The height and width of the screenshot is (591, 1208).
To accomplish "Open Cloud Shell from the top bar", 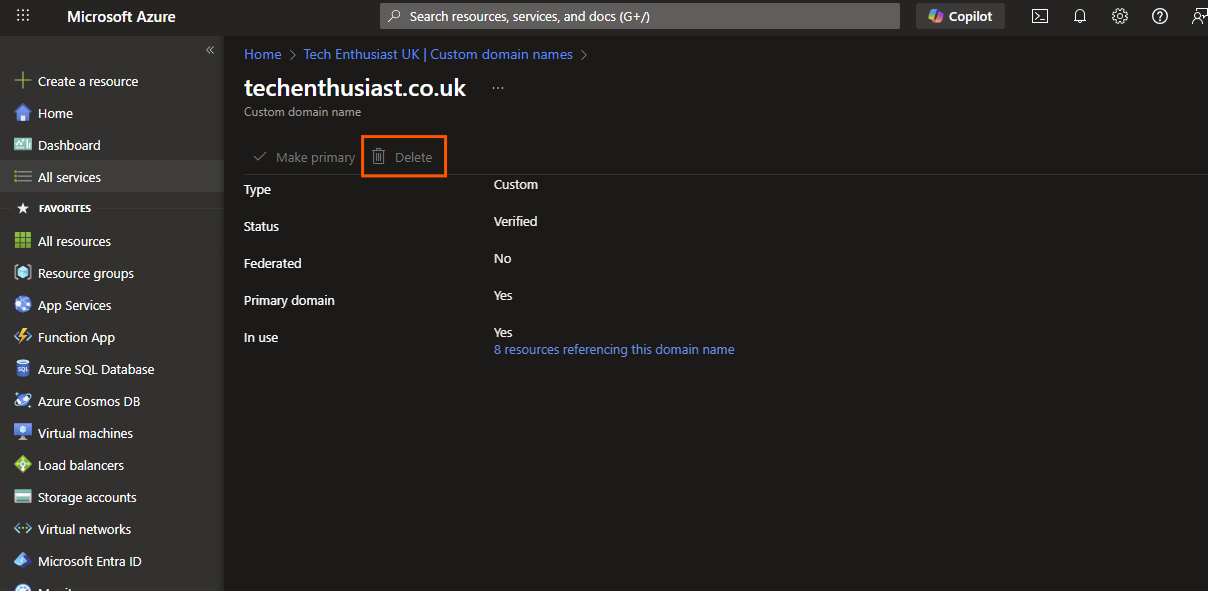I will pyautogui.click(x=1039, y=16).
